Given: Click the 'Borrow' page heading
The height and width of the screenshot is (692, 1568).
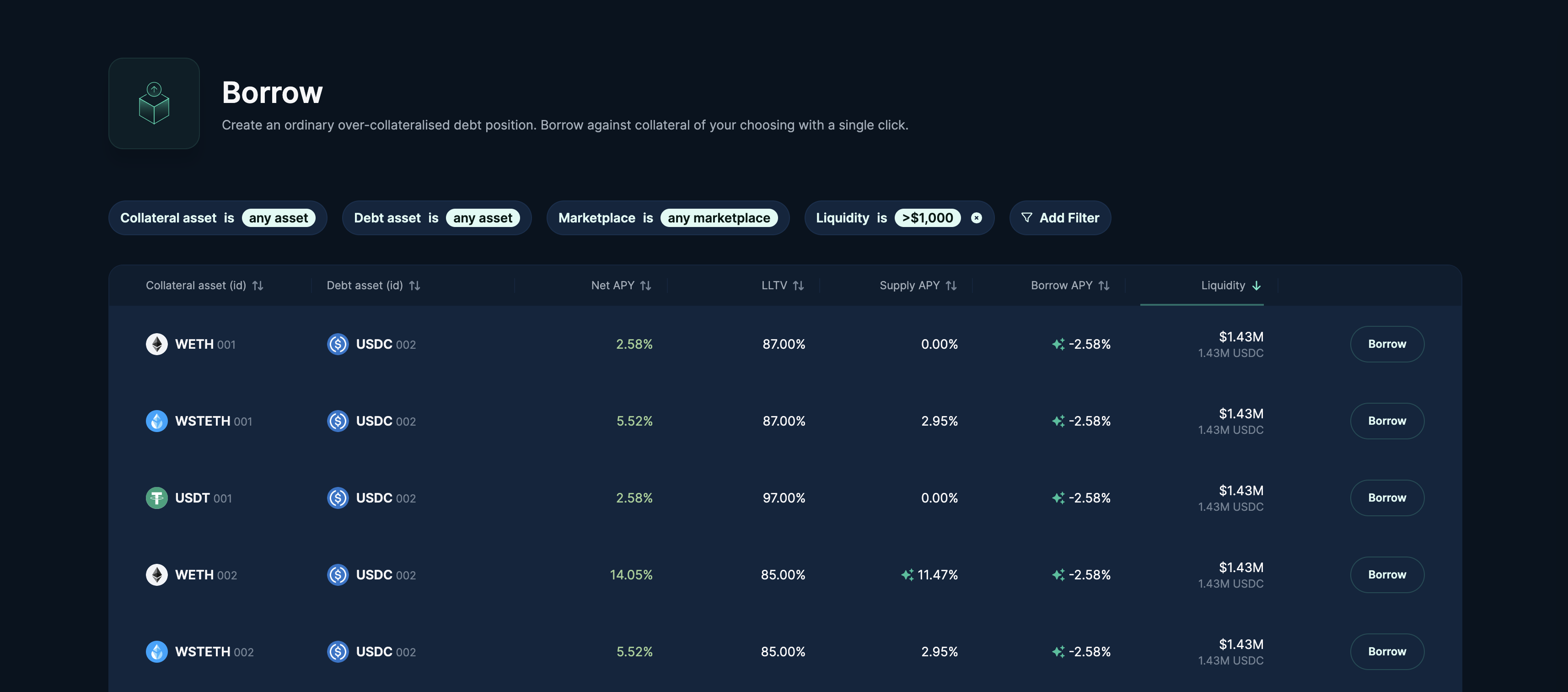Looking at the screenshot, I should coord(272,92).
